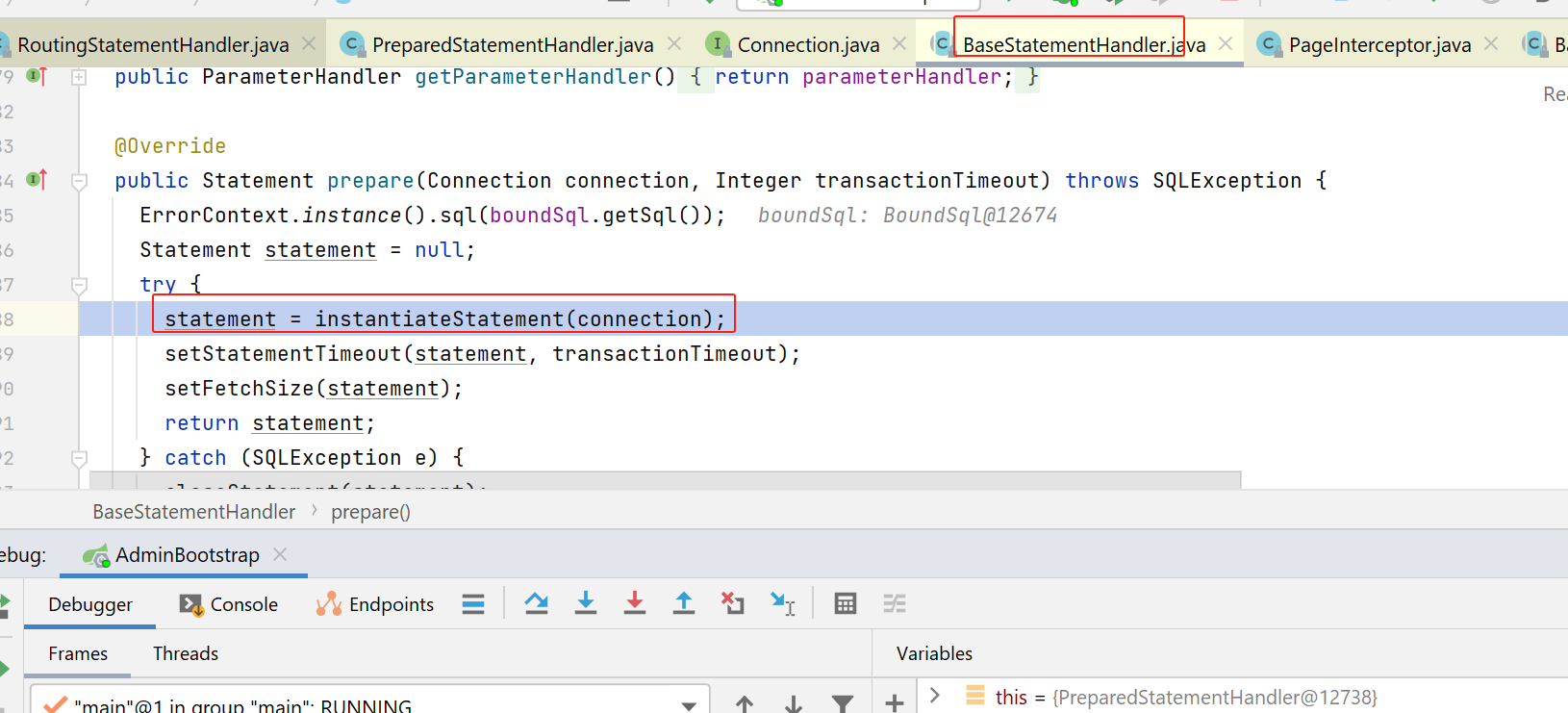
Task: Click BaseStatementHandler in the breadcrumb bar
Action: pos(194,512)
